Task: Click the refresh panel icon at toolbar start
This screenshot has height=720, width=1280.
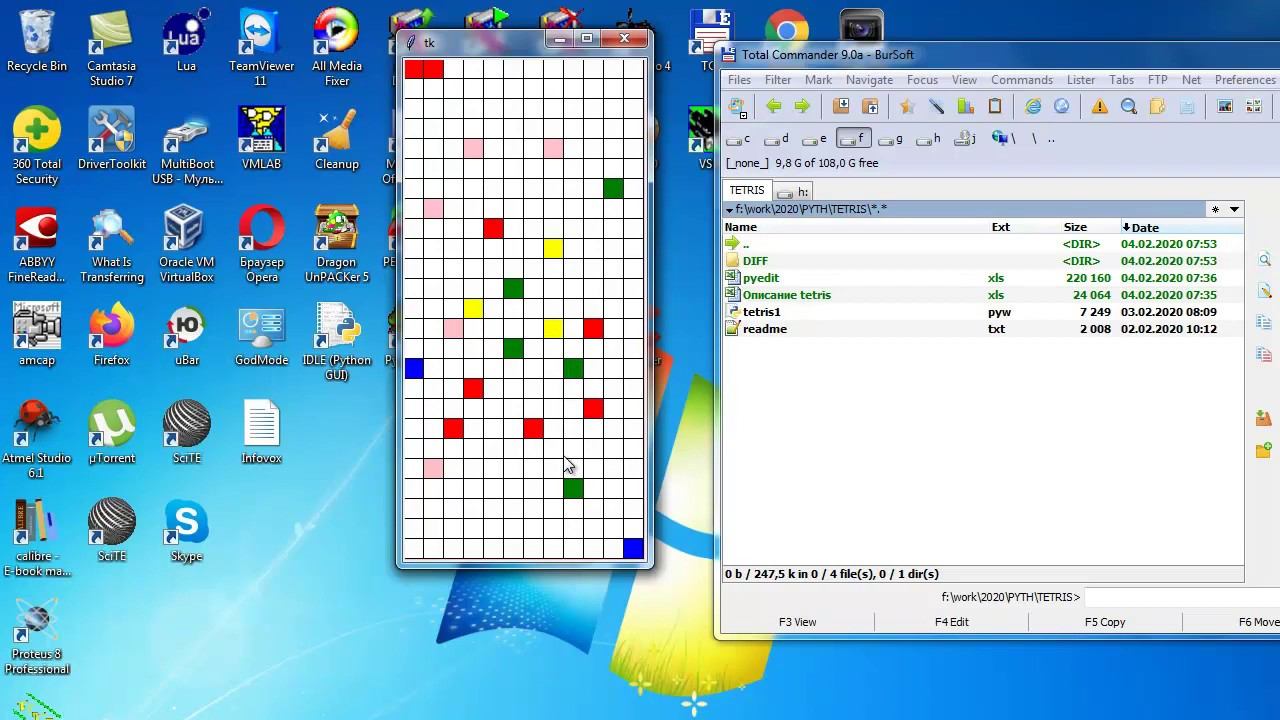Action: (x=737, y=106)
